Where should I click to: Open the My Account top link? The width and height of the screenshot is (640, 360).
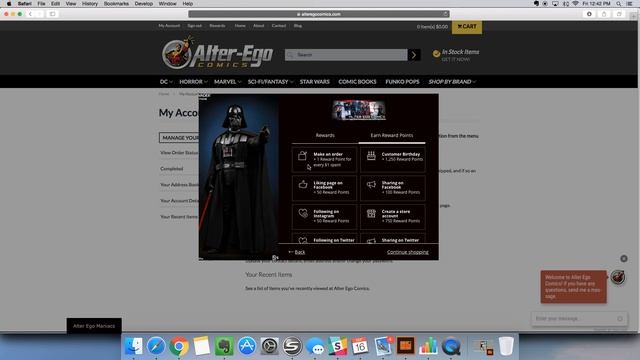point(169,26)
